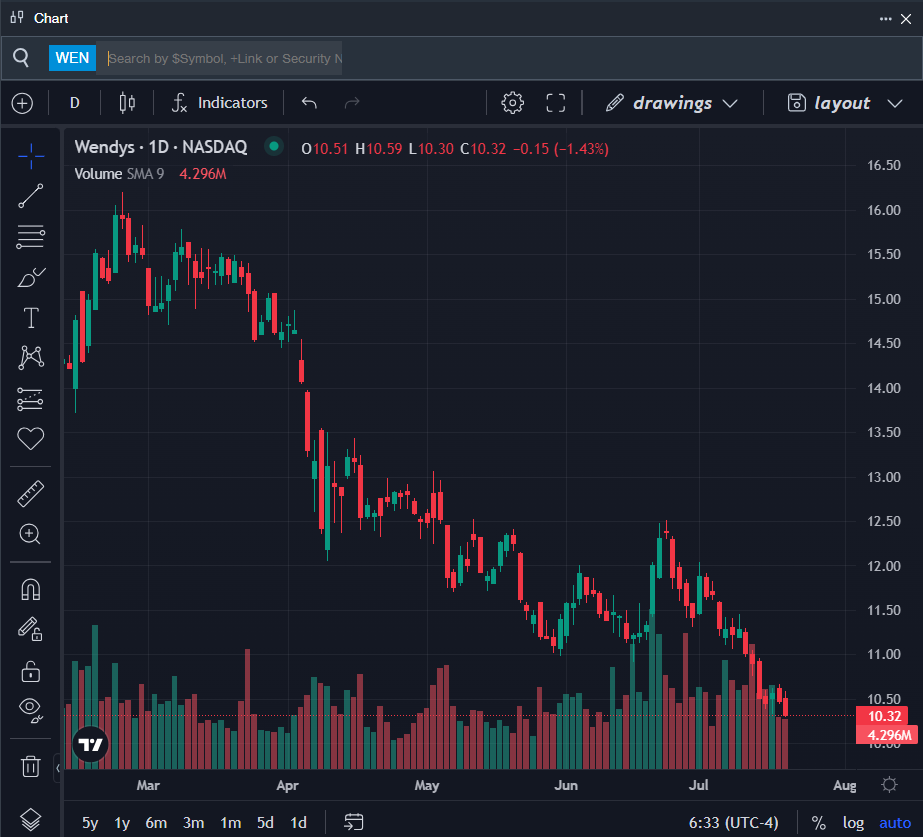Set time range to 5y
This screenshot has width=923, height=837.
(x=90, y=823)
